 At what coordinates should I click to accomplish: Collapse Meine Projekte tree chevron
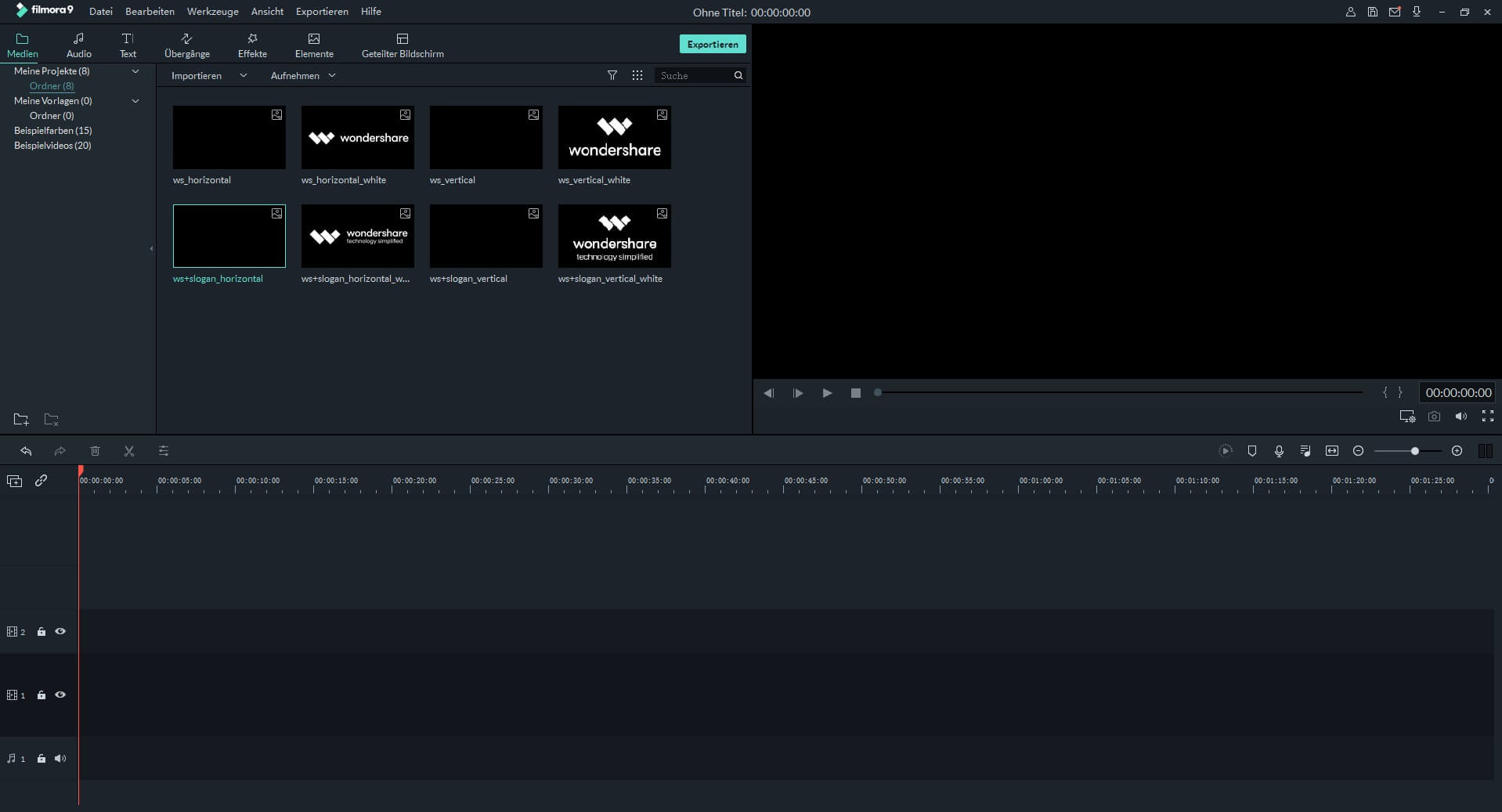pos(135,71)
